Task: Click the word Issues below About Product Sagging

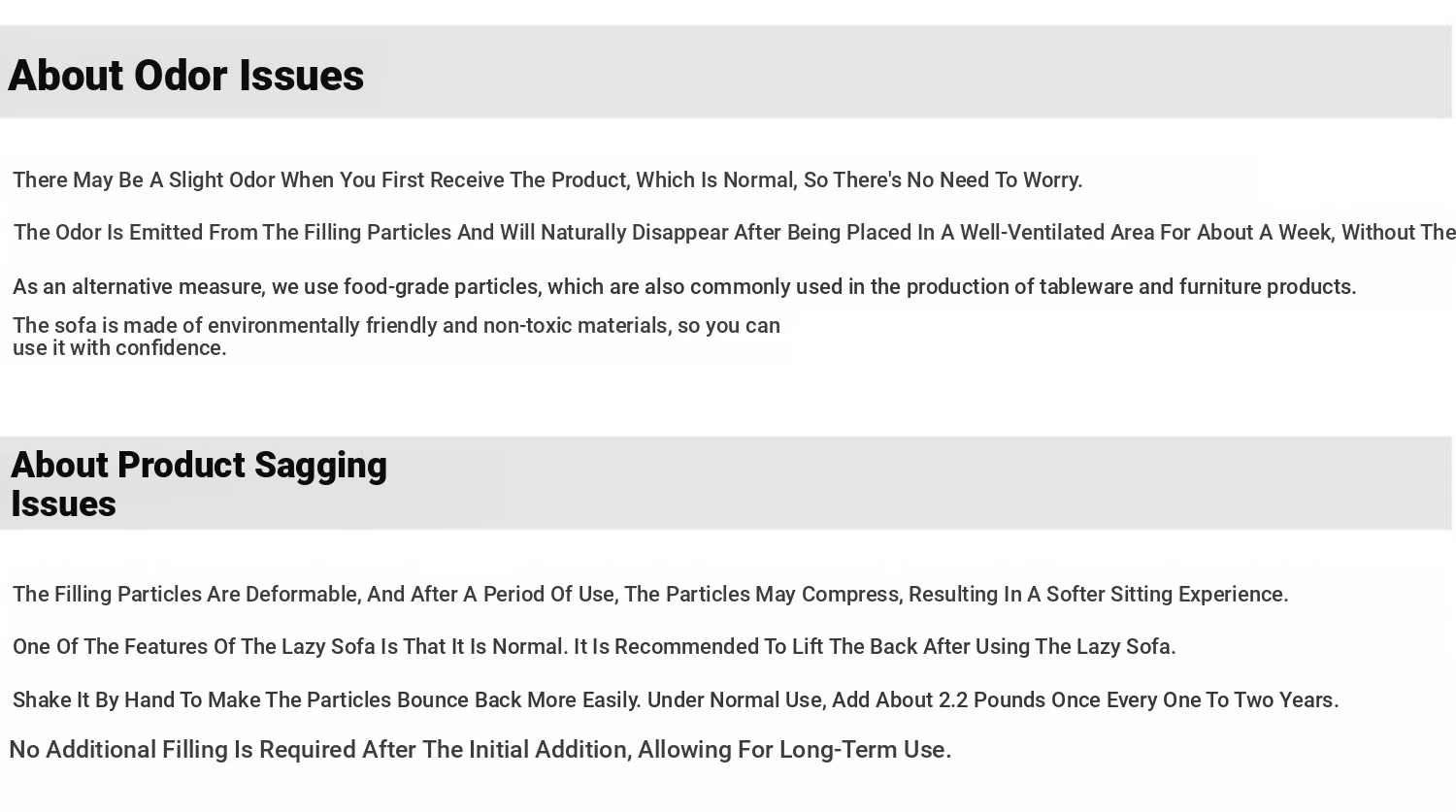Action: (64, 504)
